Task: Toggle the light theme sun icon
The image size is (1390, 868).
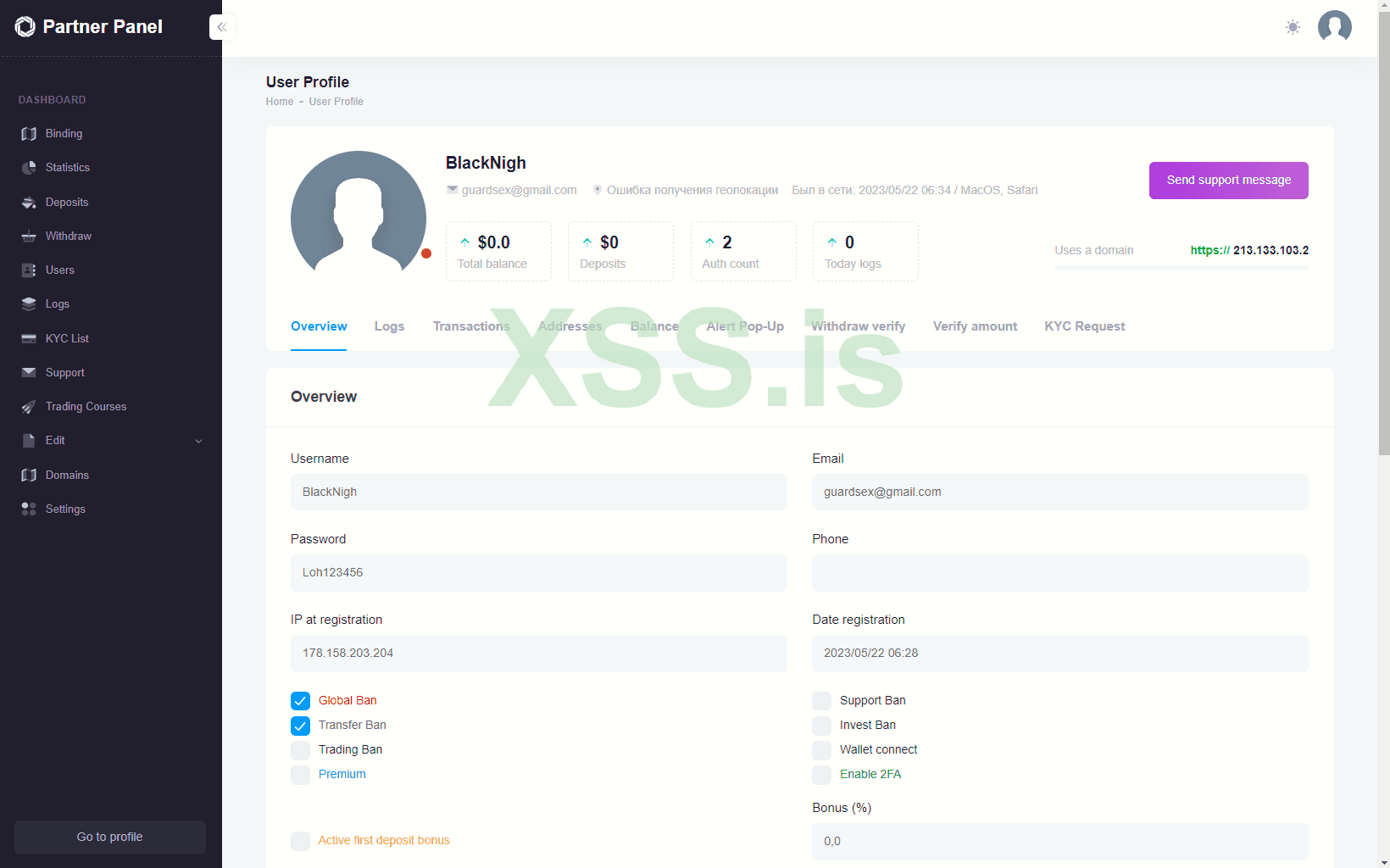Action: (1293, 27)
